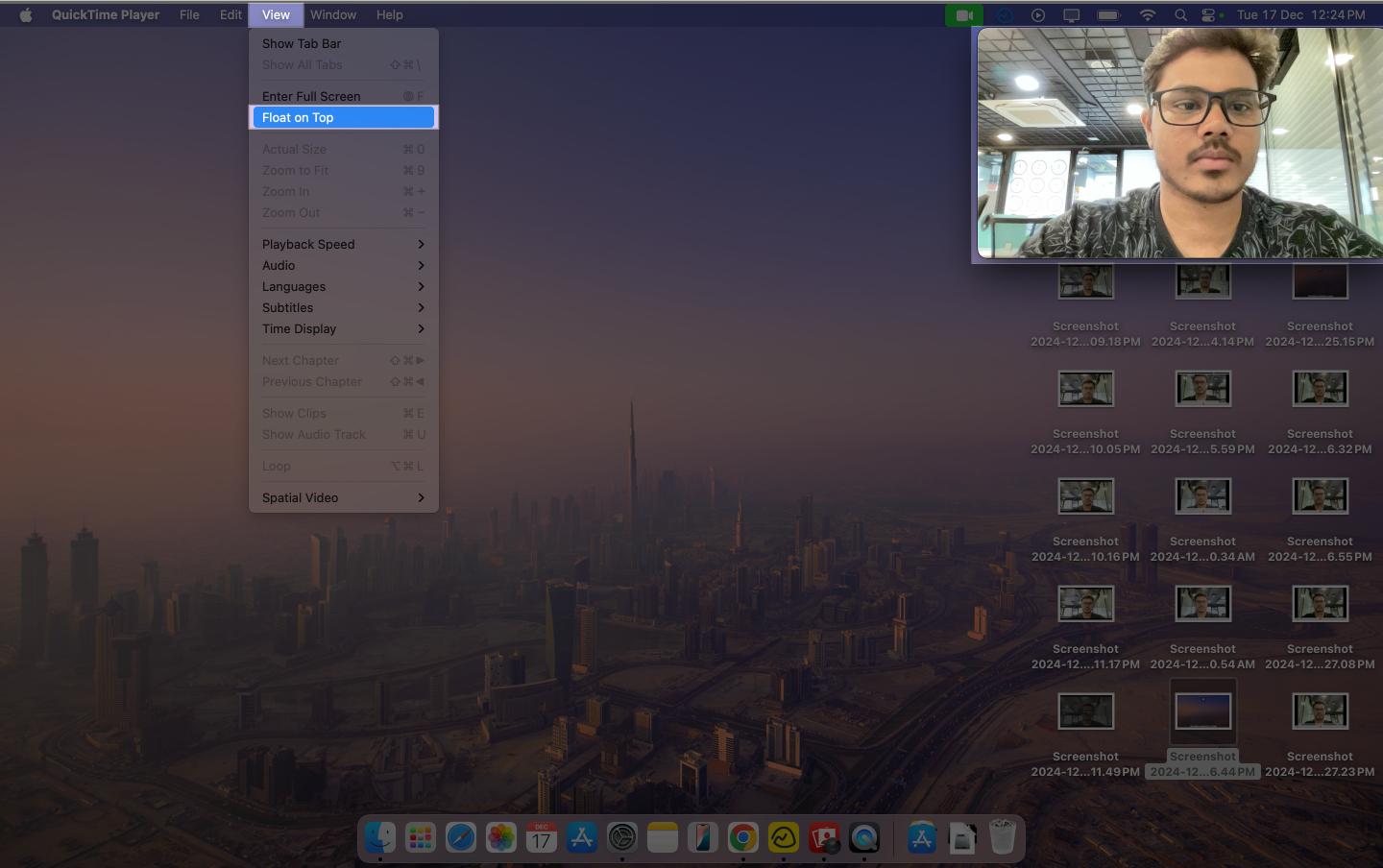Screen dimensions: 1383x868
Task: Toggle Float on Top in View menu
Action: [x=344, y=118]
